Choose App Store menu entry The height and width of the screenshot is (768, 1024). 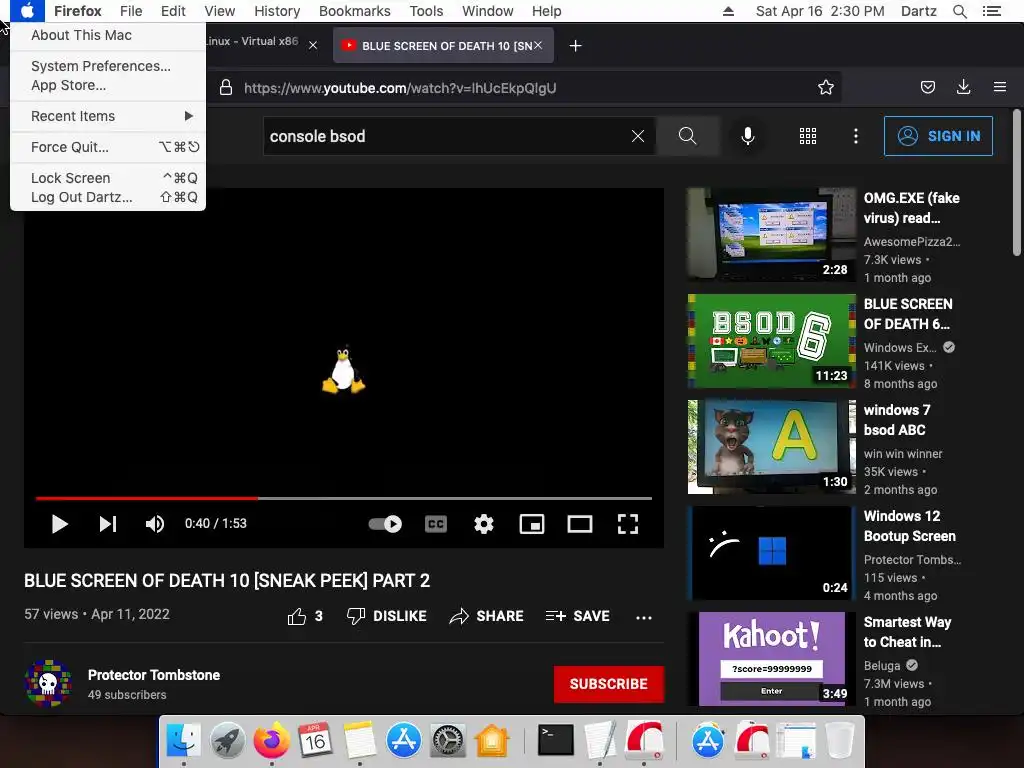tap(68, 85)
